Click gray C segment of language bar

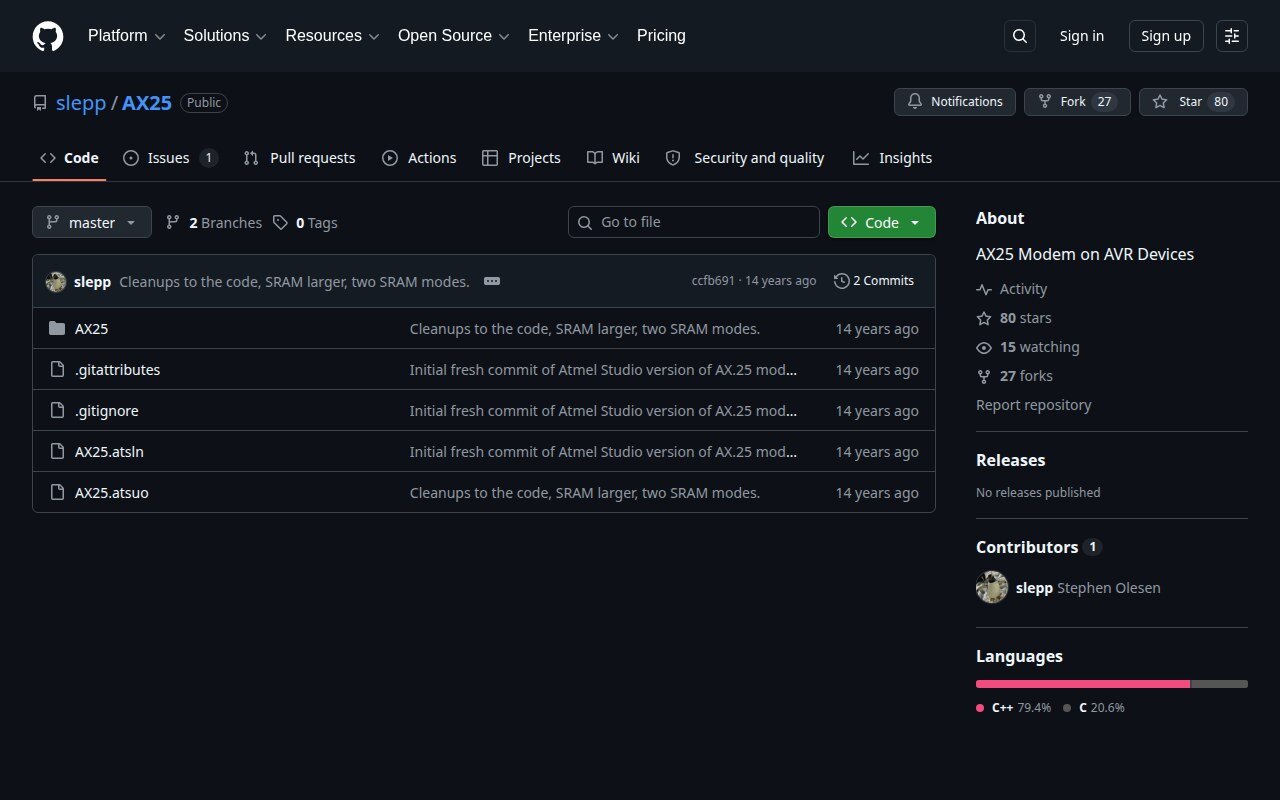point(1220,684)
